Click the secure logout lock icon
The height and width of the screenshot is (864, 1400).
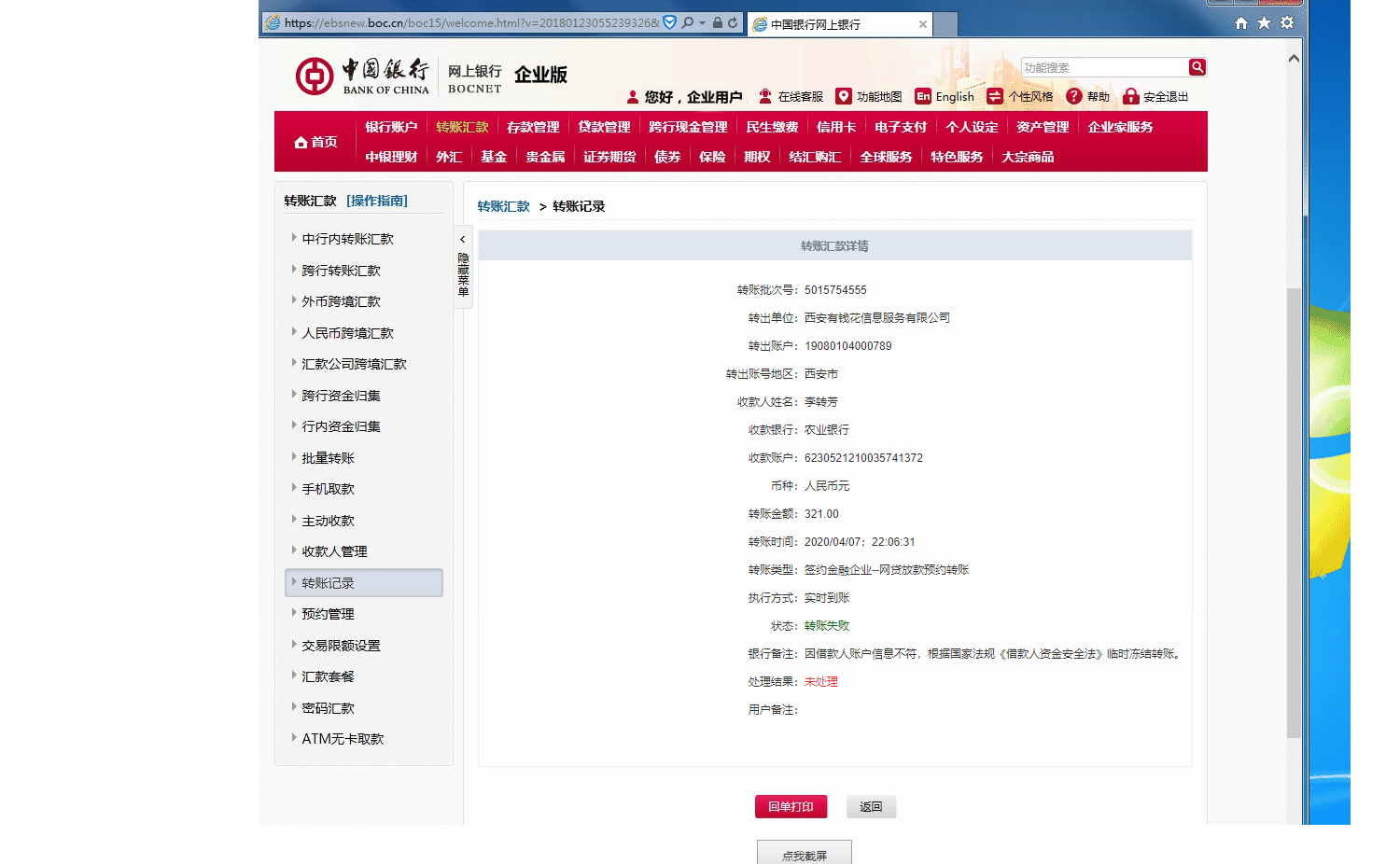[x=1131, y=96]
